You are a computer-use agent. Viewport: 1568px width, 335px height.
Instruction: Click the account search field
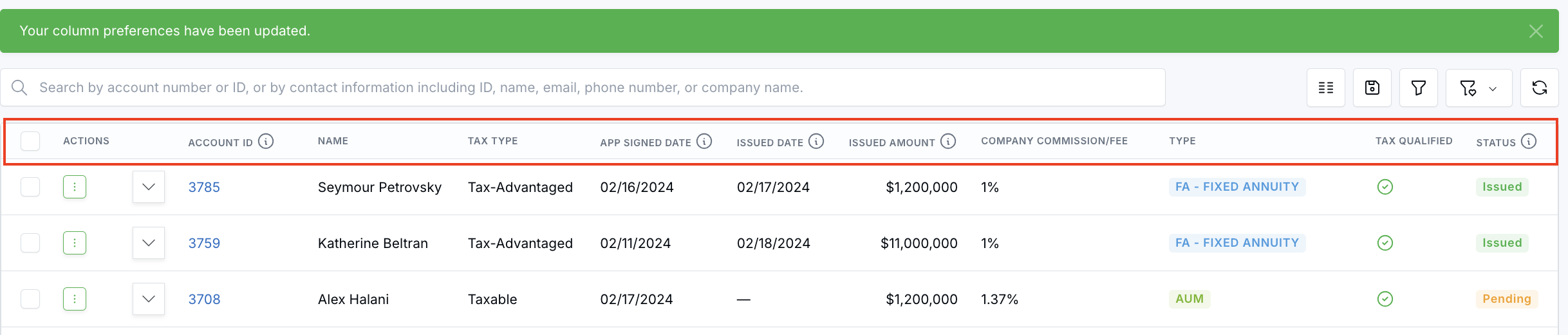579,88
